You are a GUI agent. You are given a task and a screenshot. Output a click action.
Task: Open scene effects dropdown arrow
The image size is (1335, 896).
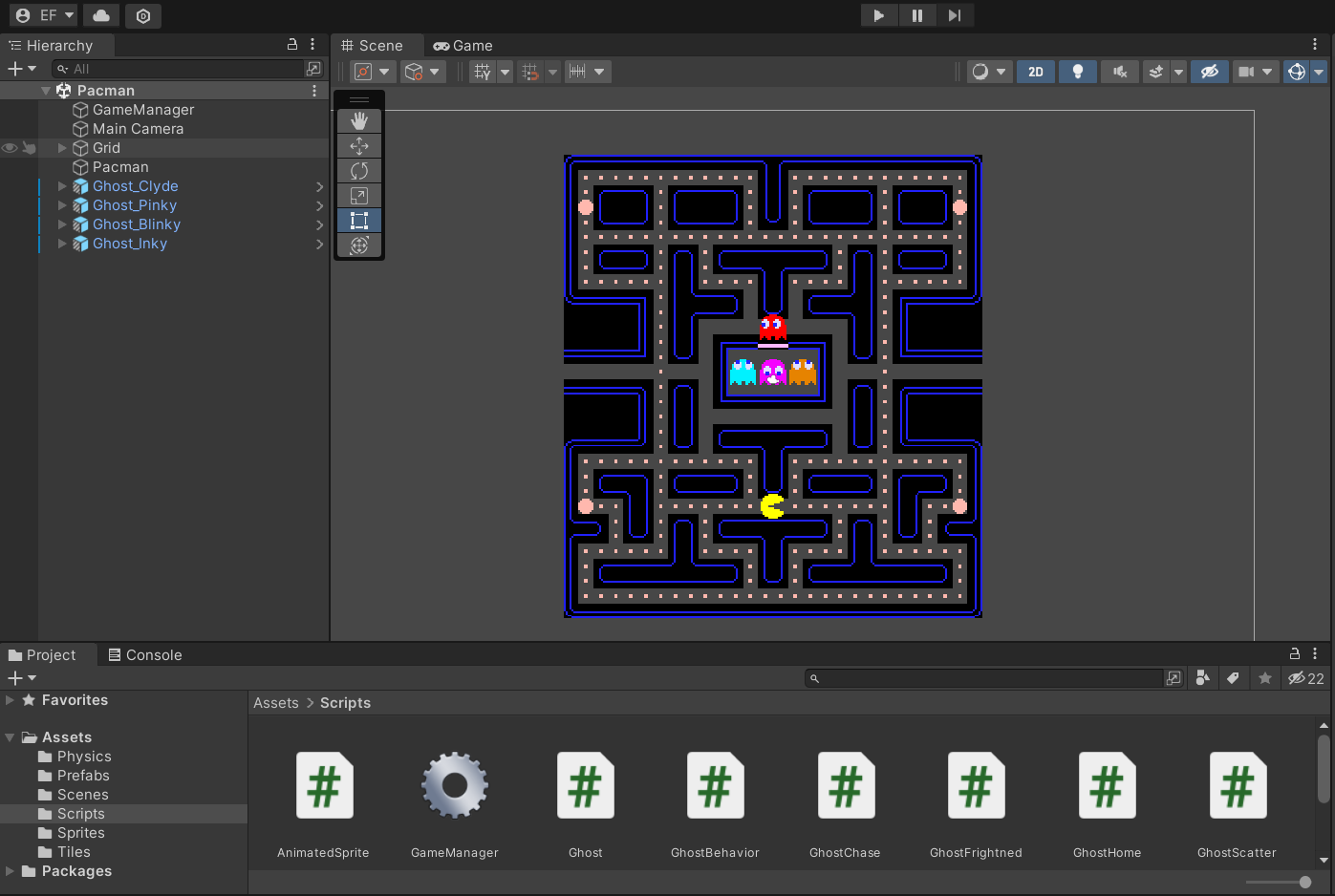point(1178,72)
